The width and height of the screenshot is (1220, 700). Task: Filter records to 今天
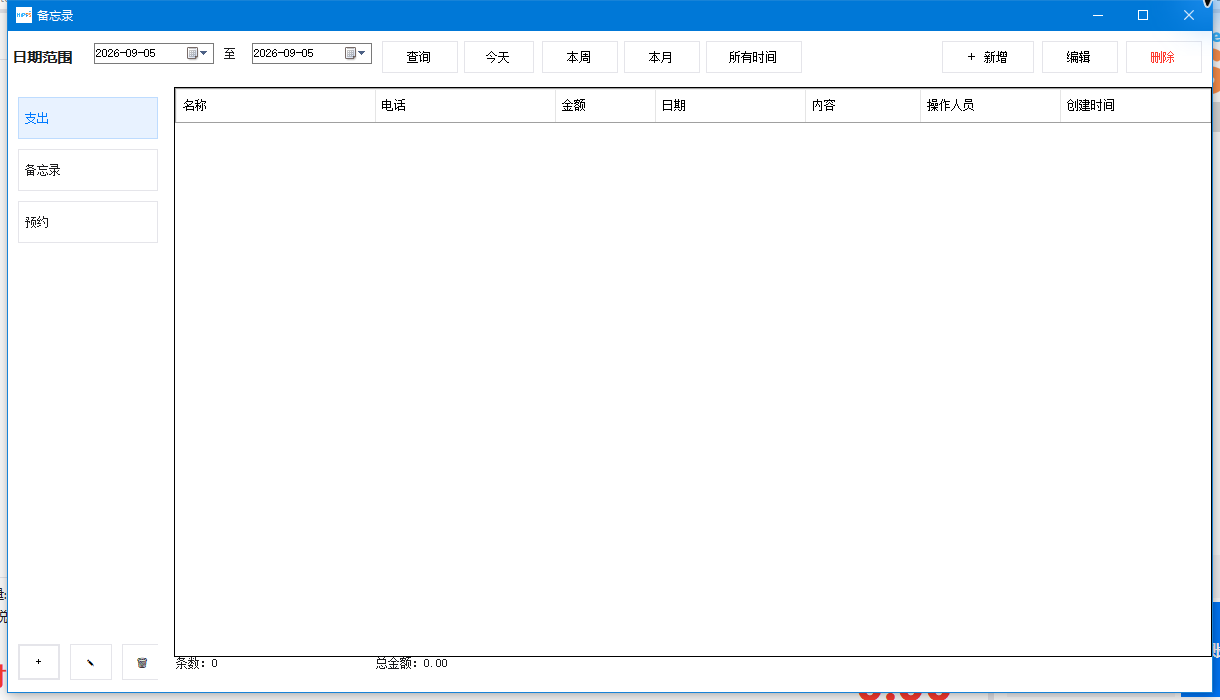click(499, 57)
